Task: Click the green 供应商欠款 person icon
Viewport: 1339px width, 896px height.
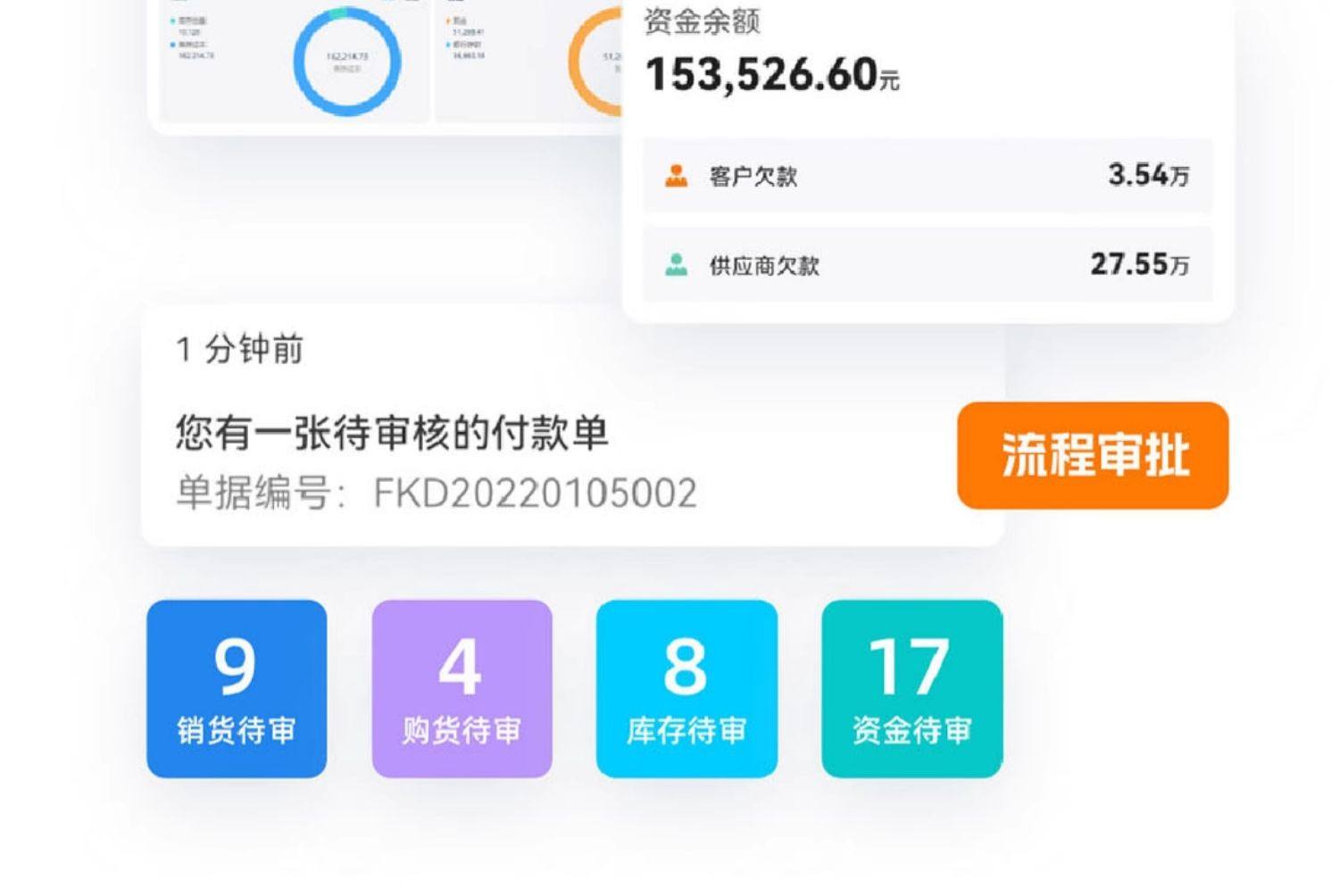Action: [677, 264]
